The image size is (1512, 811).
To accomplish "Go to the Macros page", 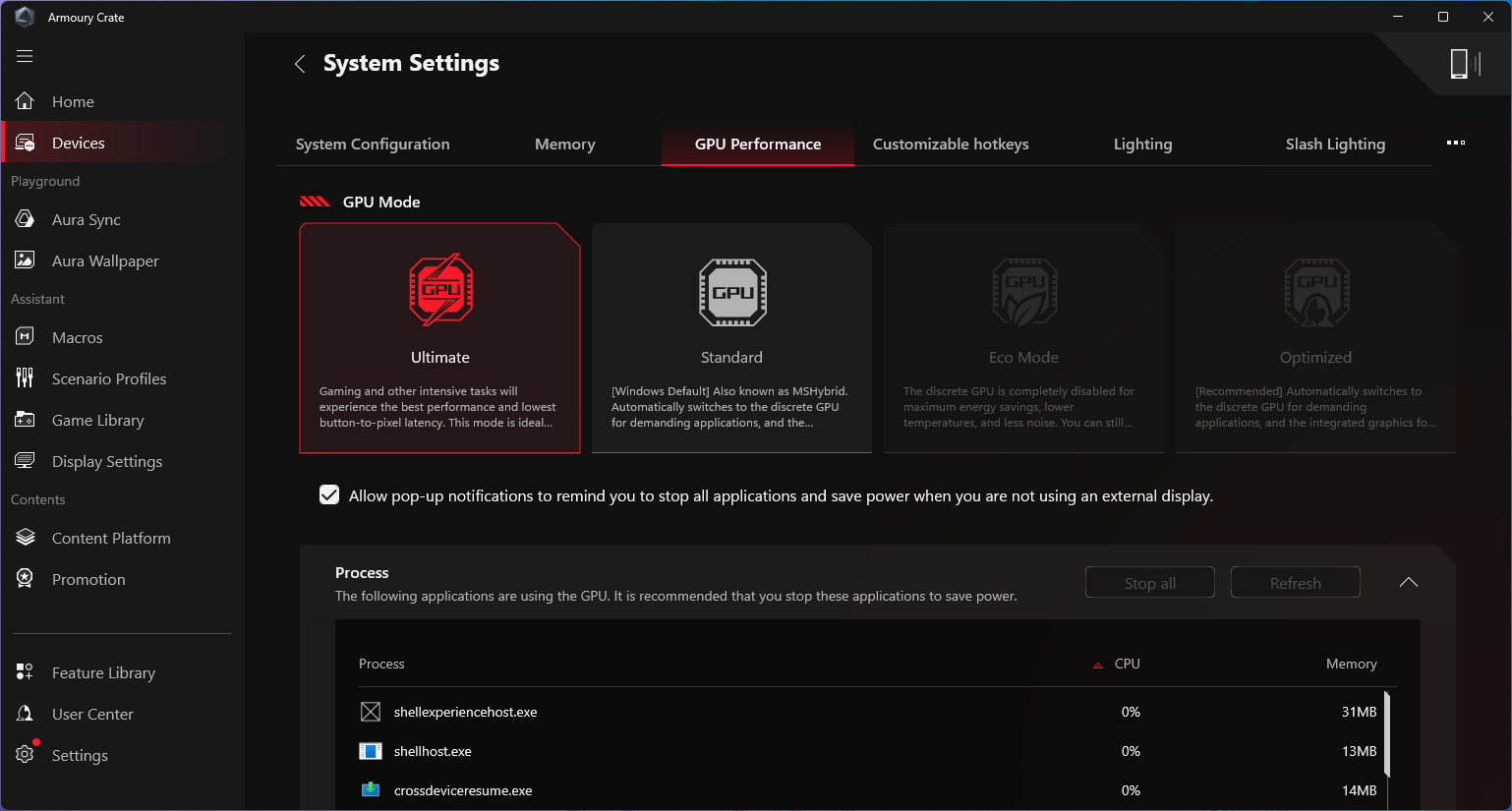I will coord(78,337).
